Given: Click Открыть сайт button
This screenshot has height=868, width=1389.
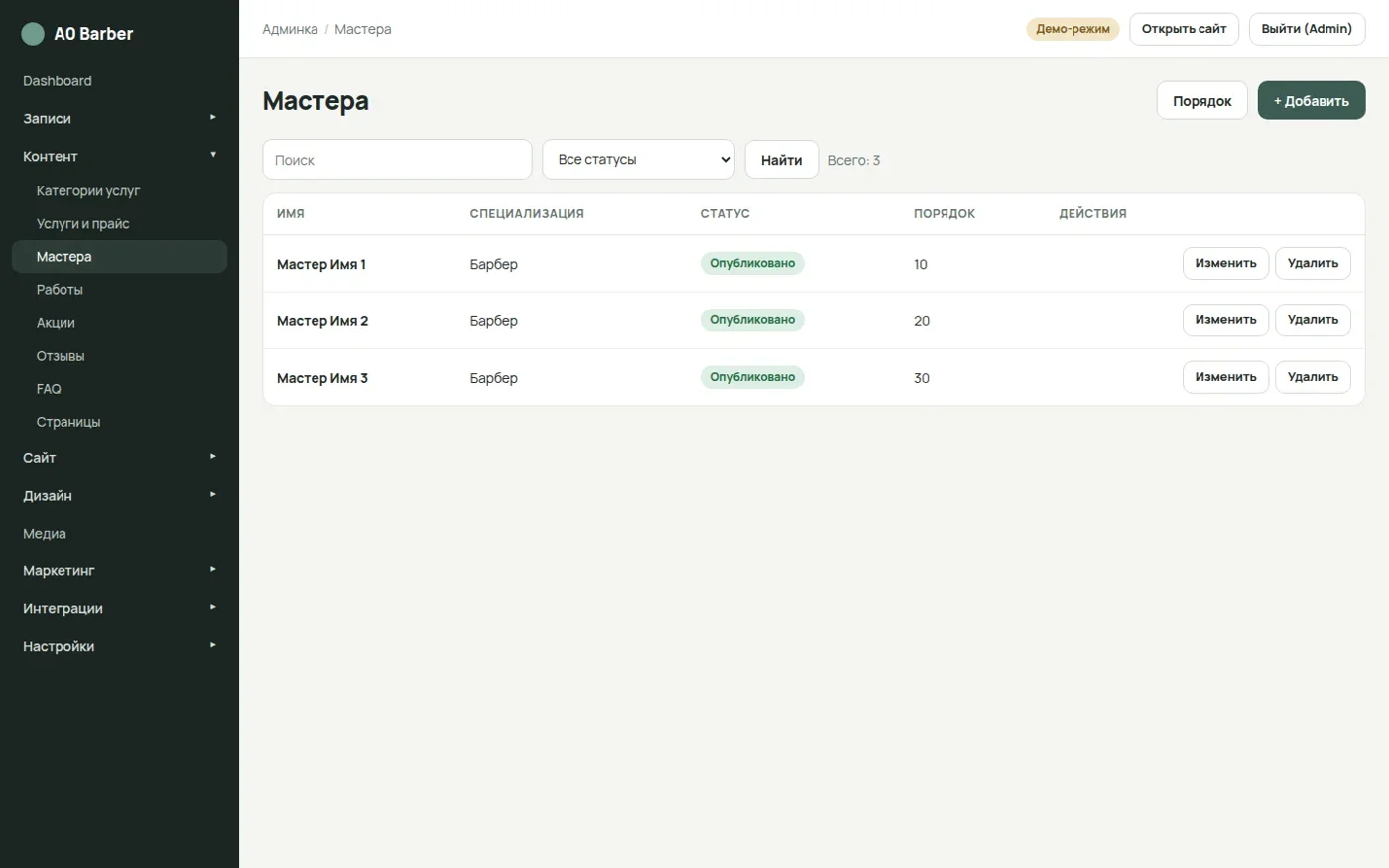Looking at the screenshot, I should [1184, 29].
